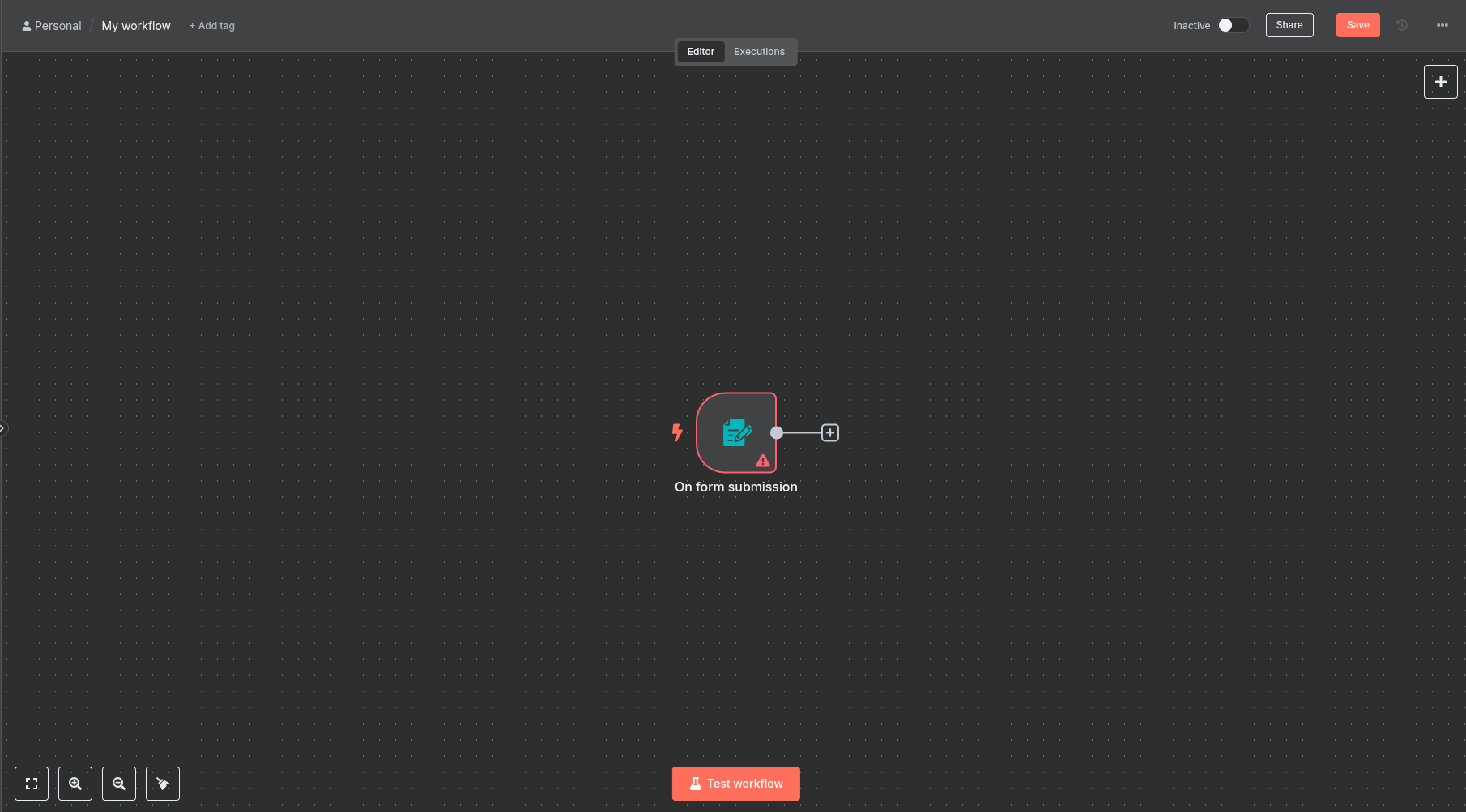Toggle the workflow Inactive switch
Image resolution: width=1466 pixels, height=812 pixels.
coord(1234,25)
